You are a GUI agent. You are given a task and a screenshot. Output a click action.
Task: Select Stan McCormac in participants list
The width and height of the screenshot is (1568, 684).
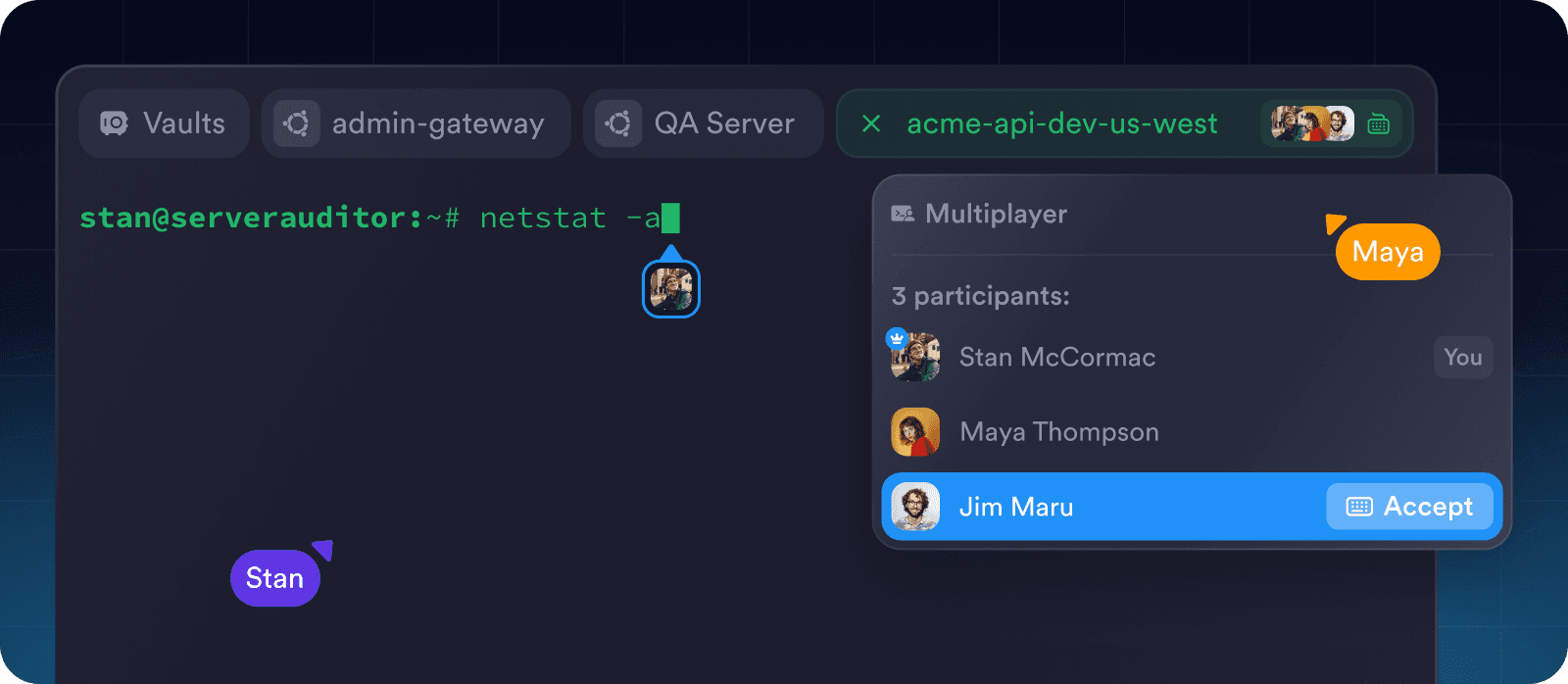click(1192, 357)
